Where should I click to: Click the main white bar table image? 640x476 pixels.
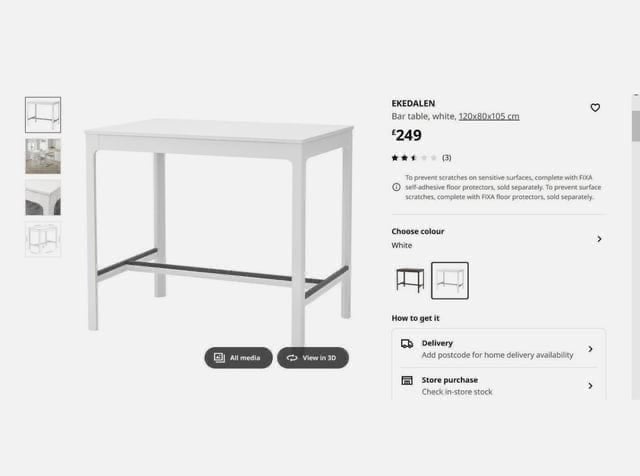click(218, 229)
